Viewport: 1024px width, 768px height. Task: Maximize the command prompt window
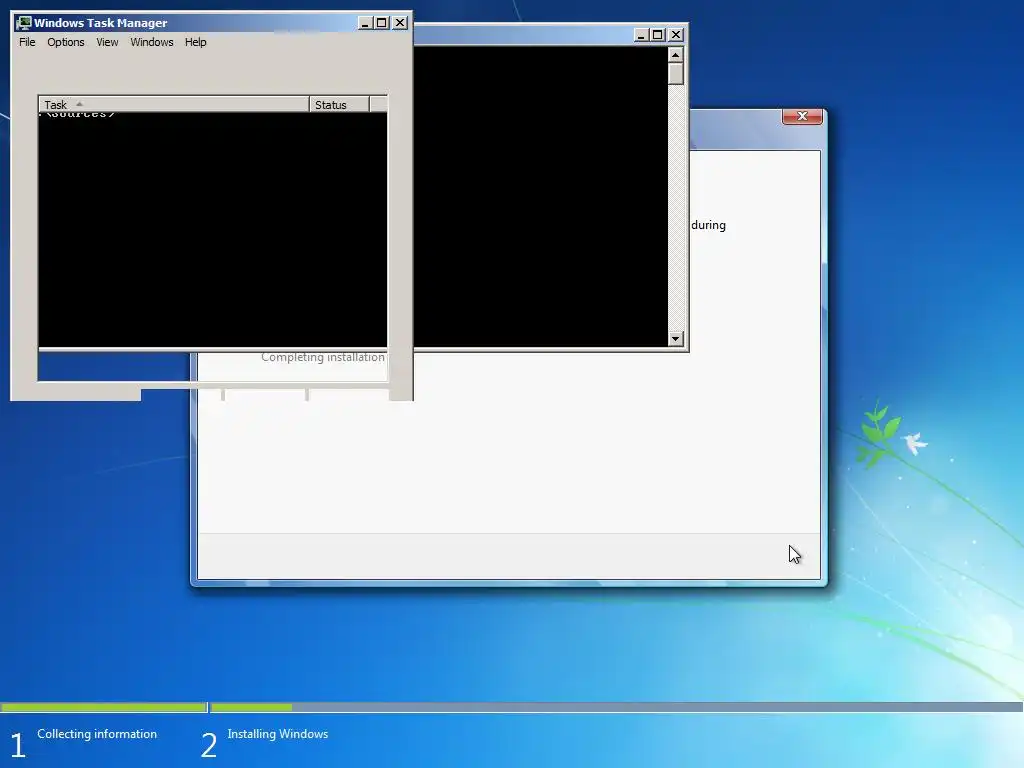point(658,35)
